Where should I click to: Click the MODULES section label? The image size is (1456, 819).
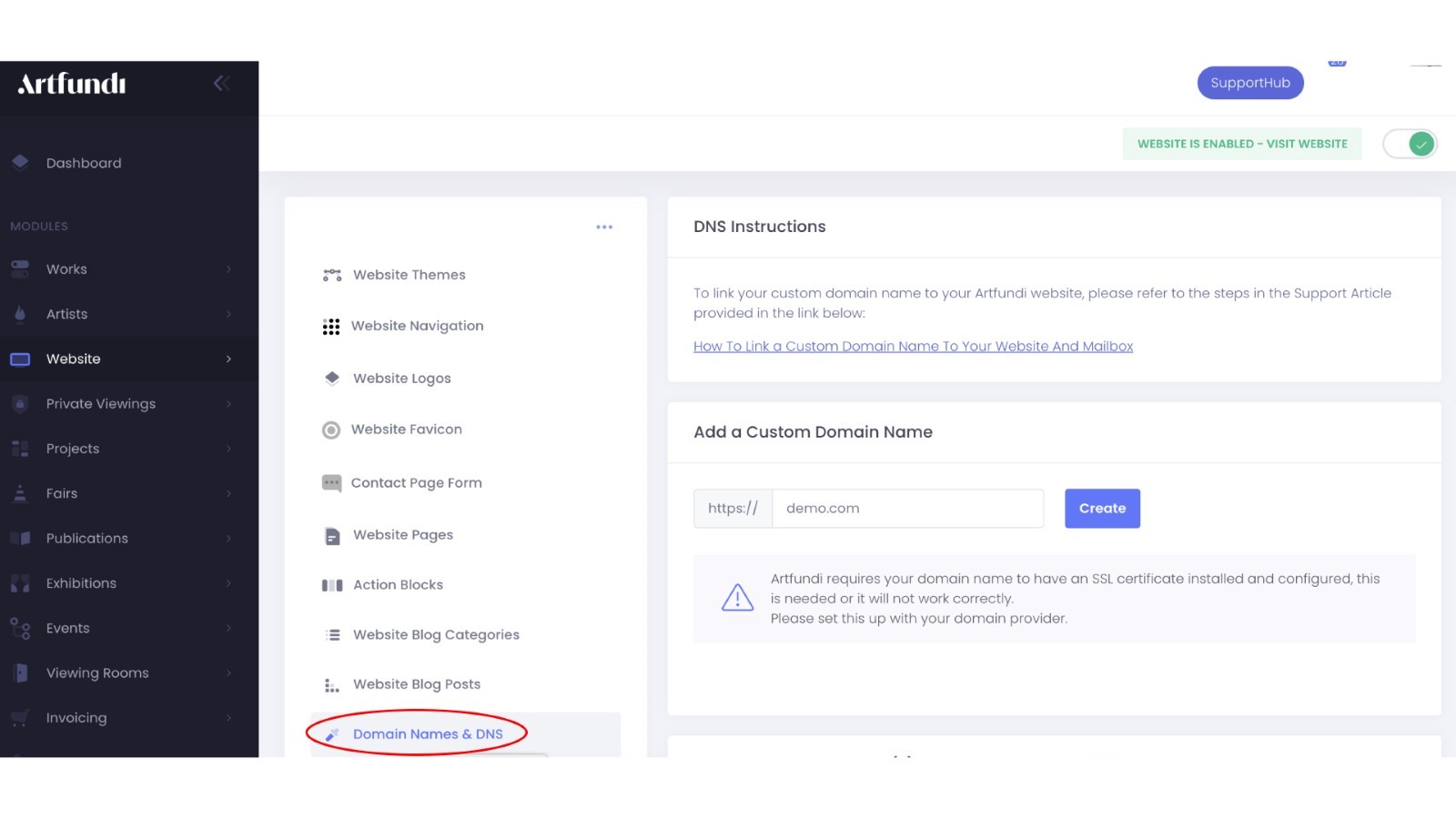click(39, 227)
